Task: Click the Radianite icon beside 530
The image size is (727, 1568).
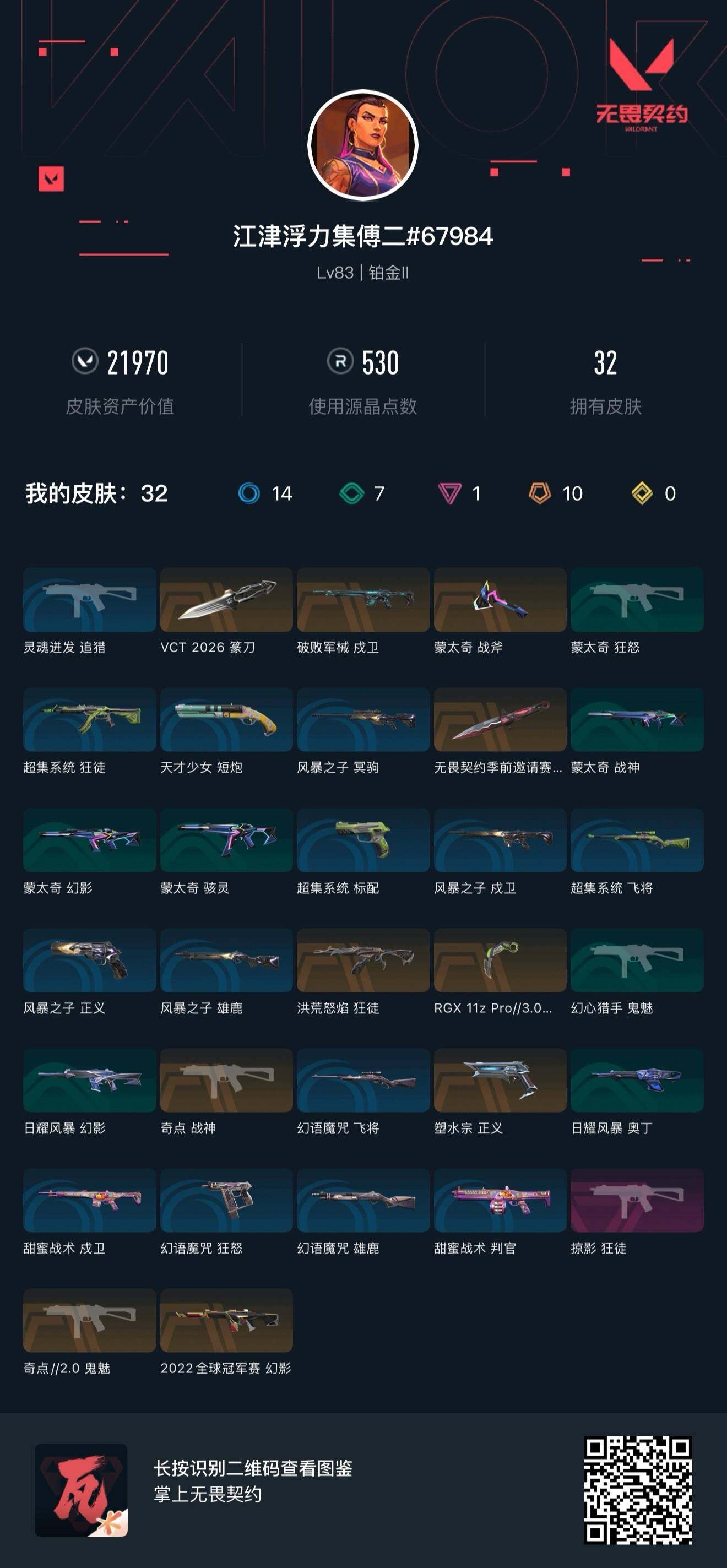Action: click(x=340, y=361)
